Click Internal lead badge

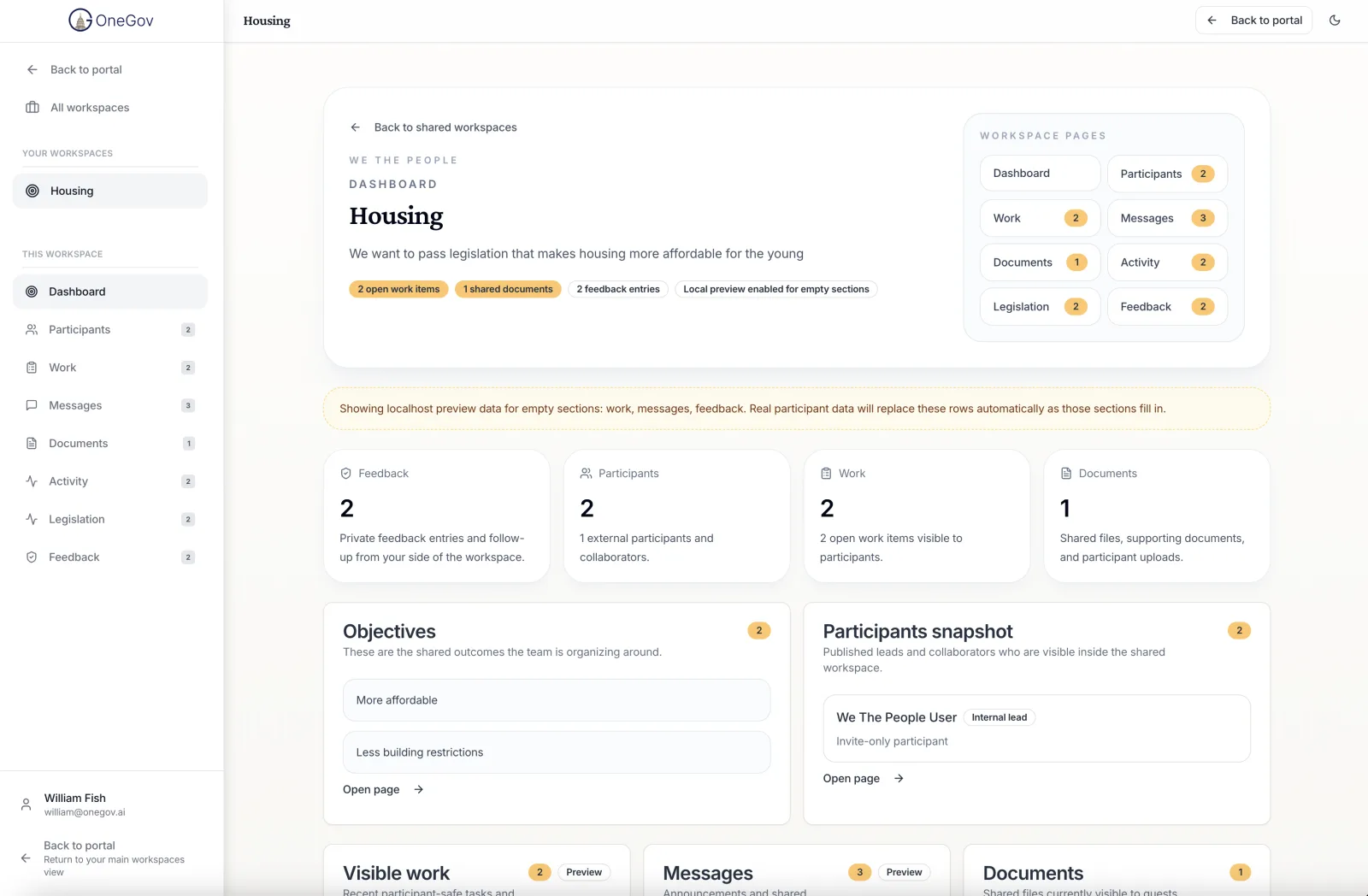pos(999,717)
